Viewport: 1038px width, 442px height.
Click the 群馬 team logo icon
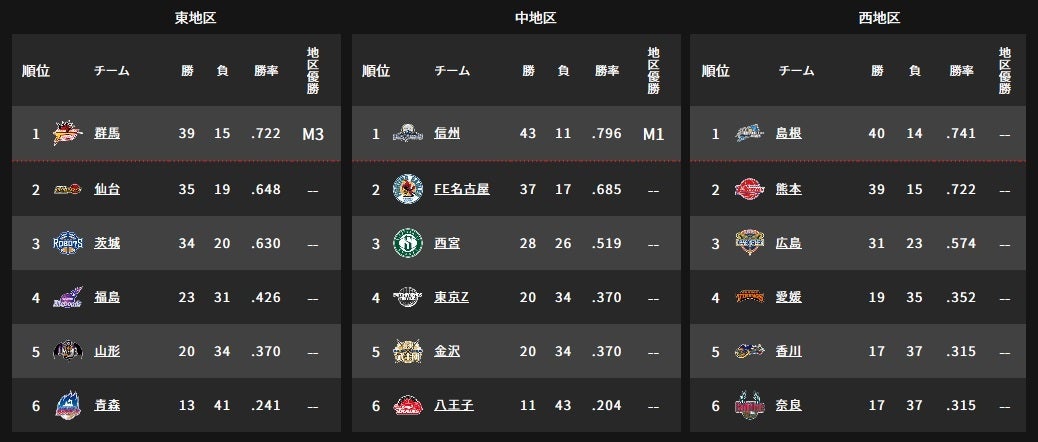[x=68, y=134]
